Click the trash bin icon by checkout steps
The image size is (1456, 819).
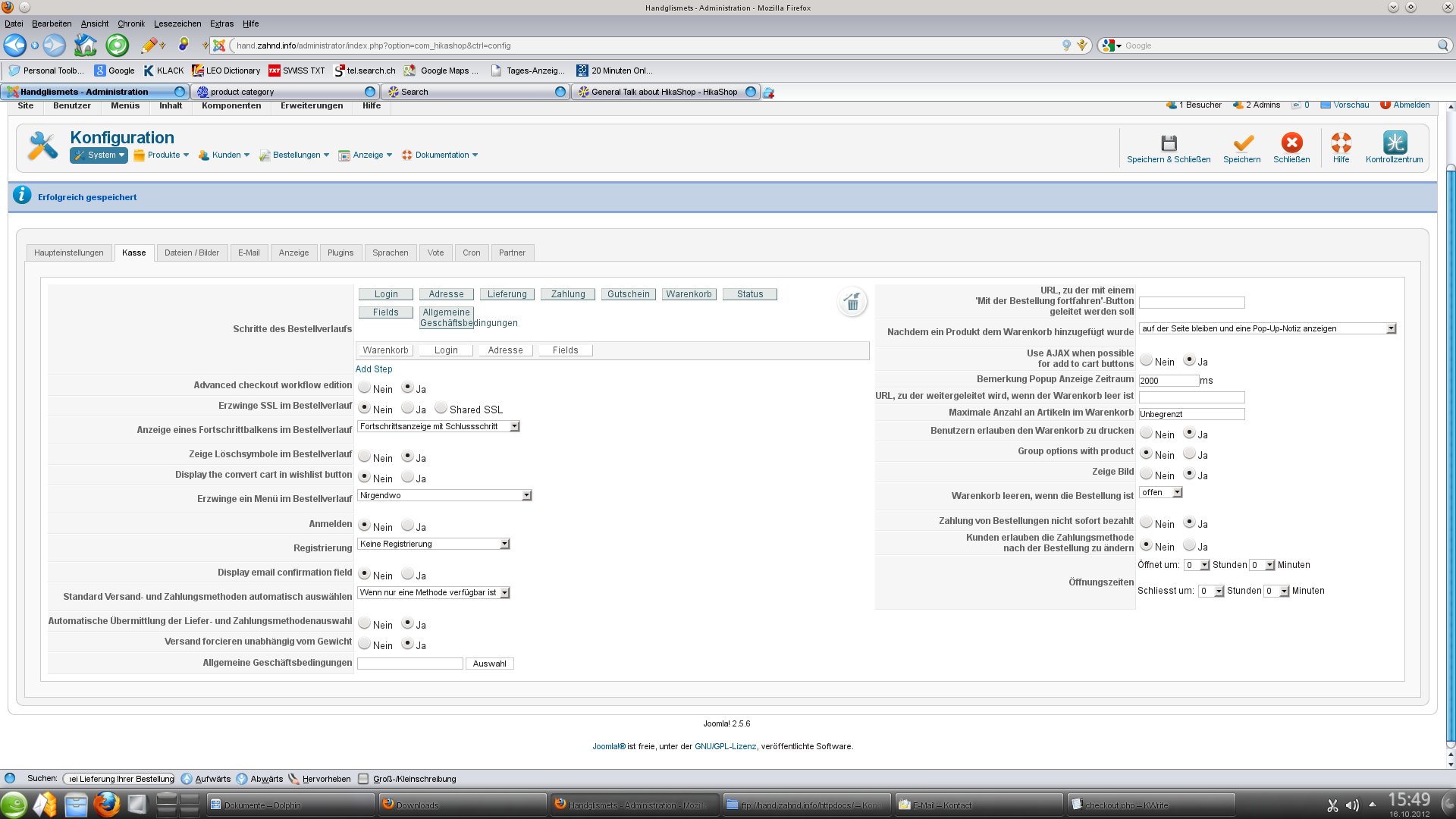point(852,303)
